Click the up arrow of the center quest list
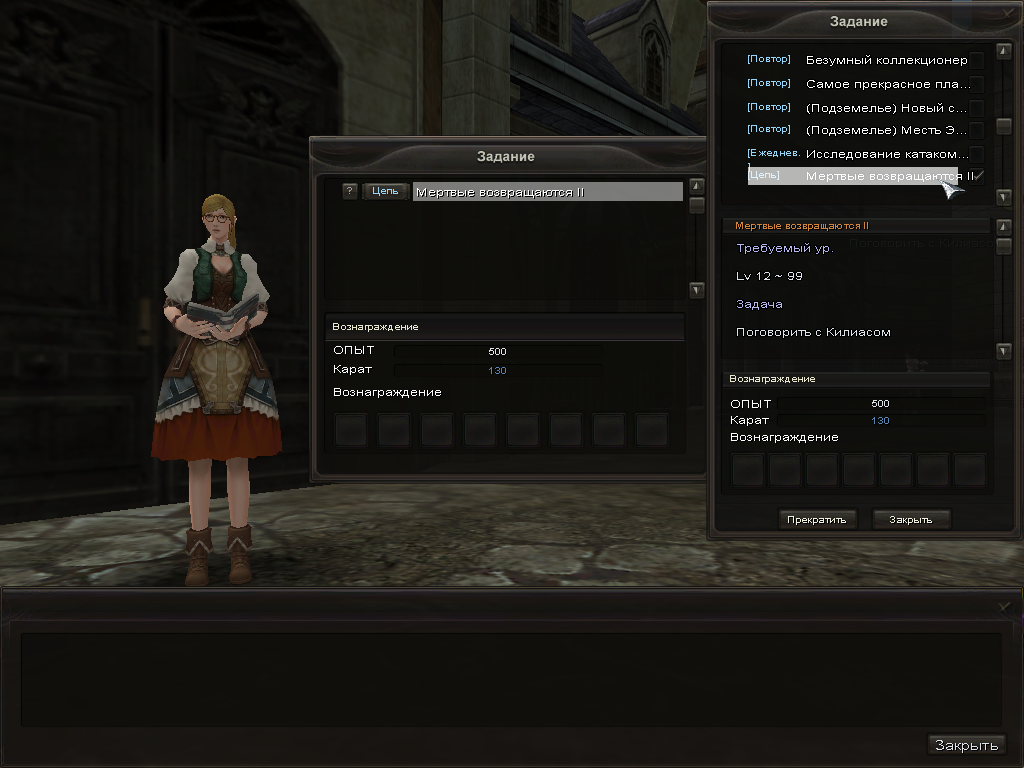The height and width of the screenshot is (768, 1024). click(697, 186)
